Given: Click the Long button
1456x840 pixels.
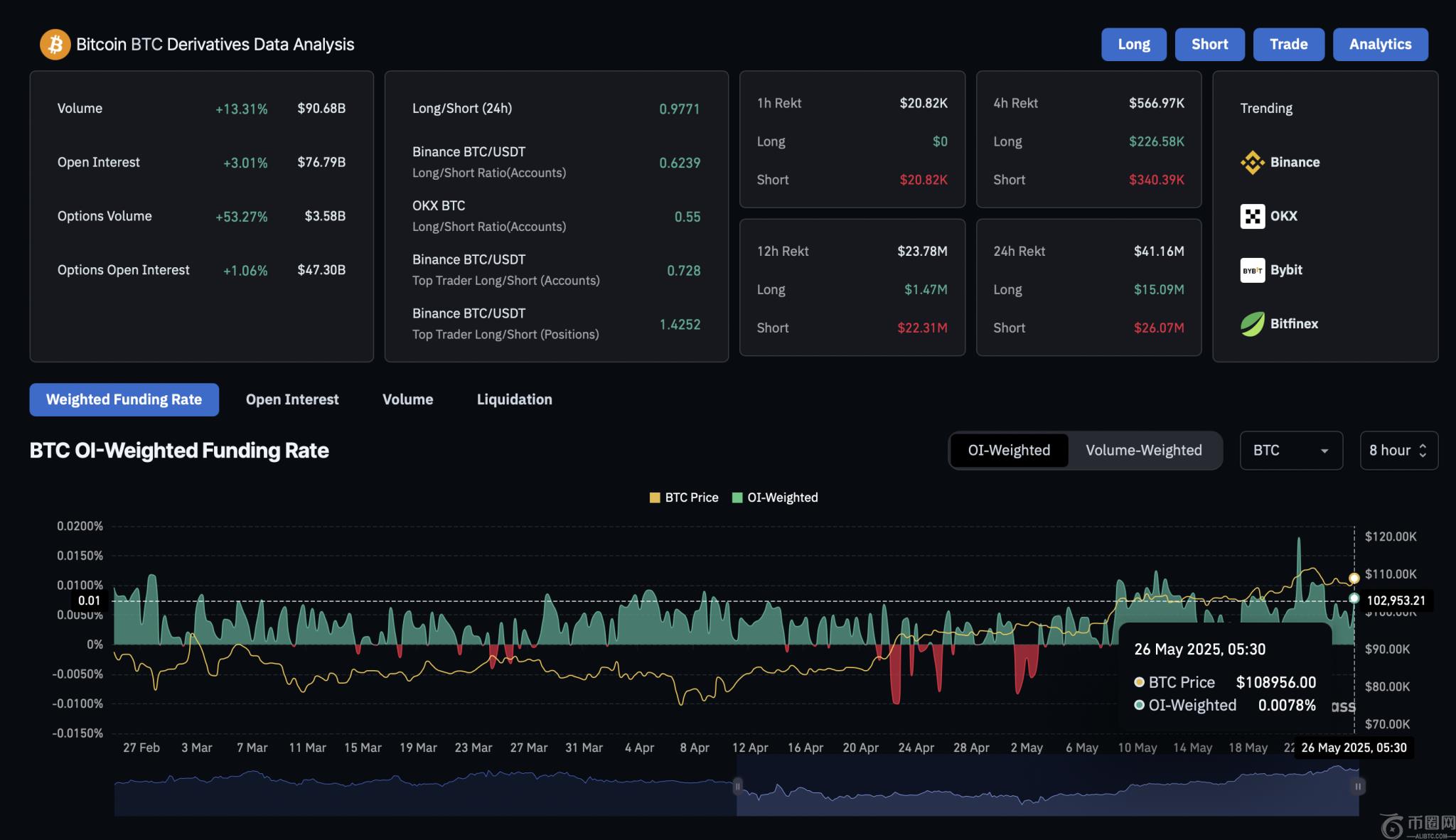Looking at the screenshot, I should (1133, 45).
